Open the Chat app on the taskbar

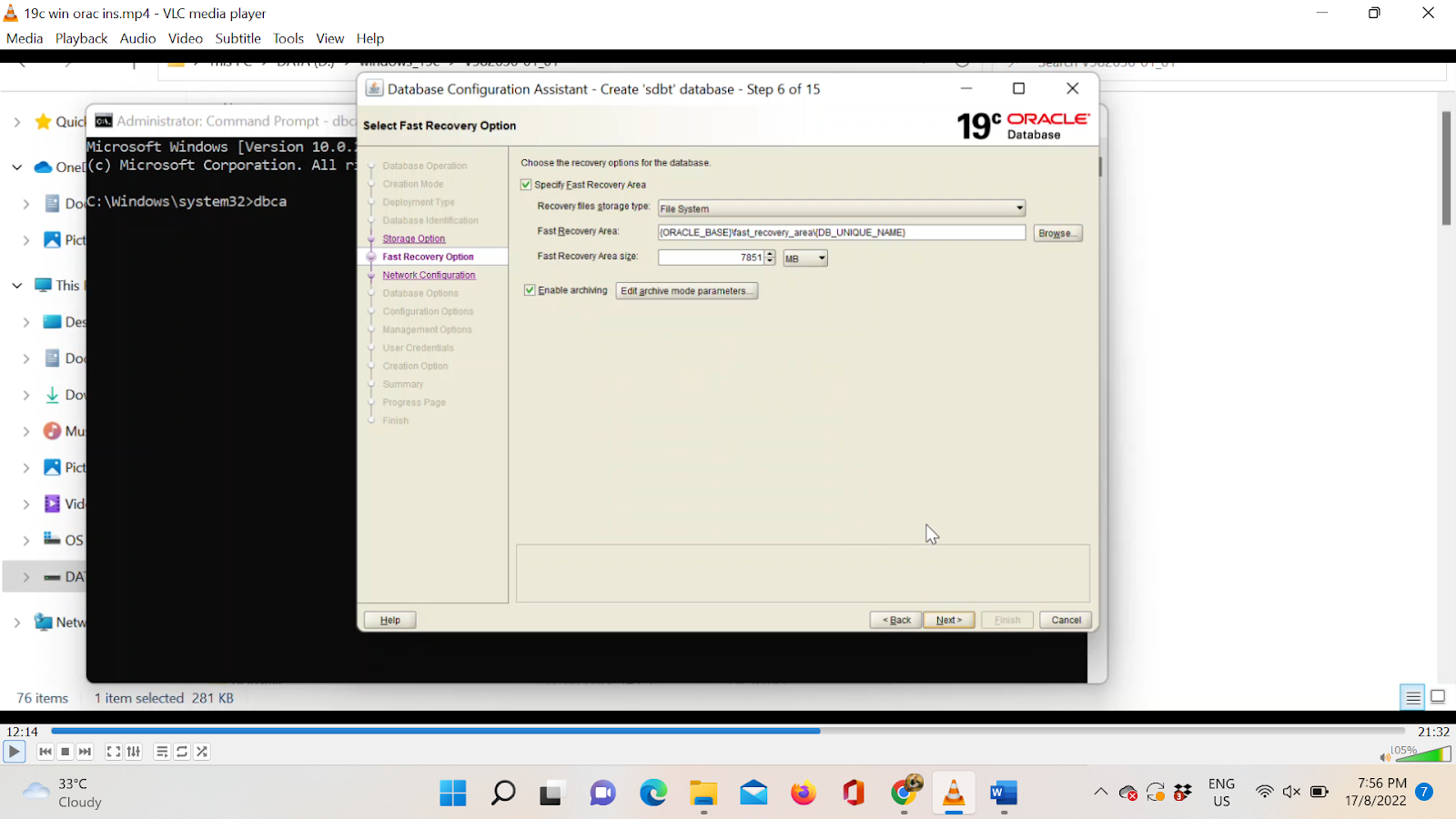pyautogui.click(x=602, y=793)
